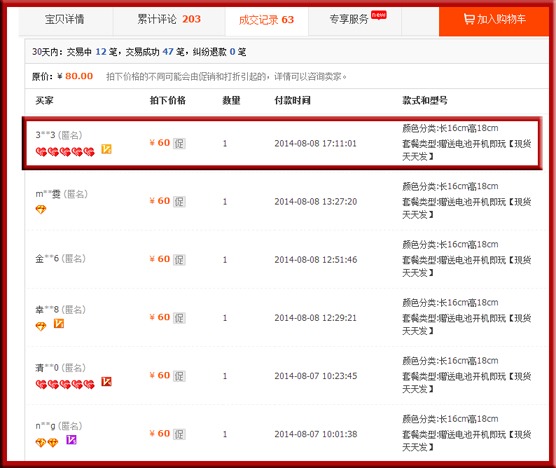Click the shopping cart icon in orange button
Viewport: 556px width, 468px height.
[x=469, y=19]
